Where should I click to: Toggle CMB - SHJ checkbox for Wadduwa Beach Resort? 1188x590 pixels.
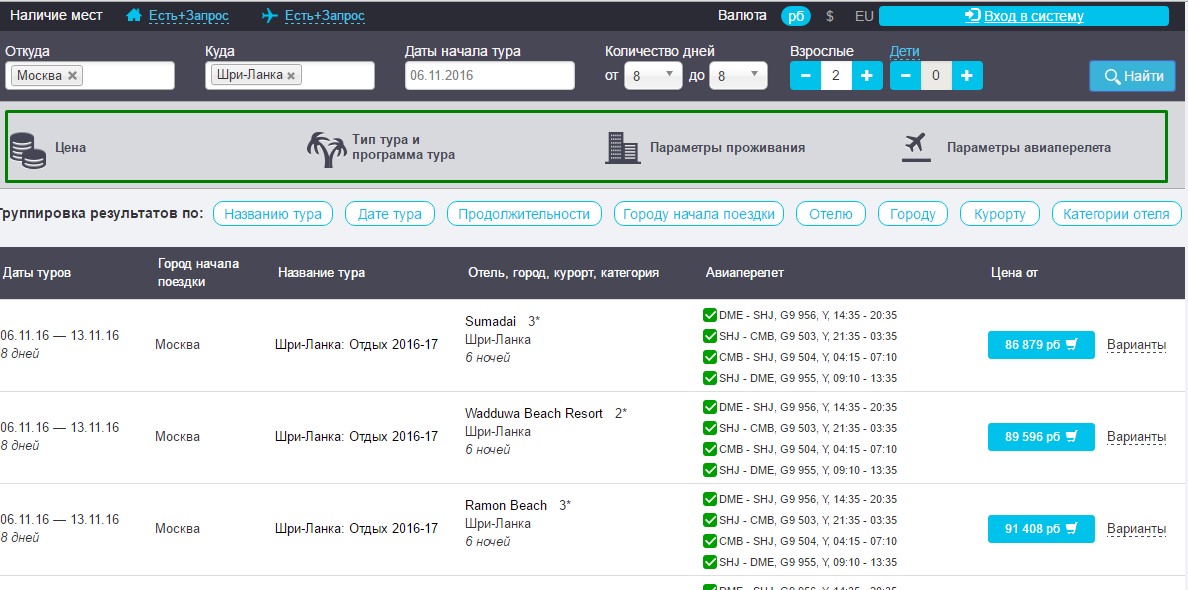(710, 449)
